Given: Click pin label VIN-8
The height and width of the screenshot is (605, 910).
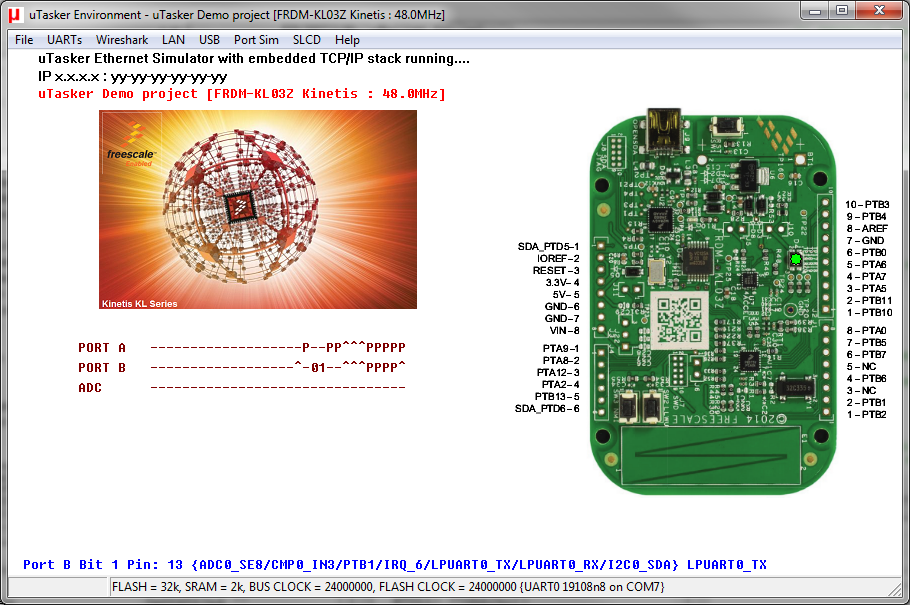Looking at the screenshot, I should pyautogui.click(x=564, y=330).
